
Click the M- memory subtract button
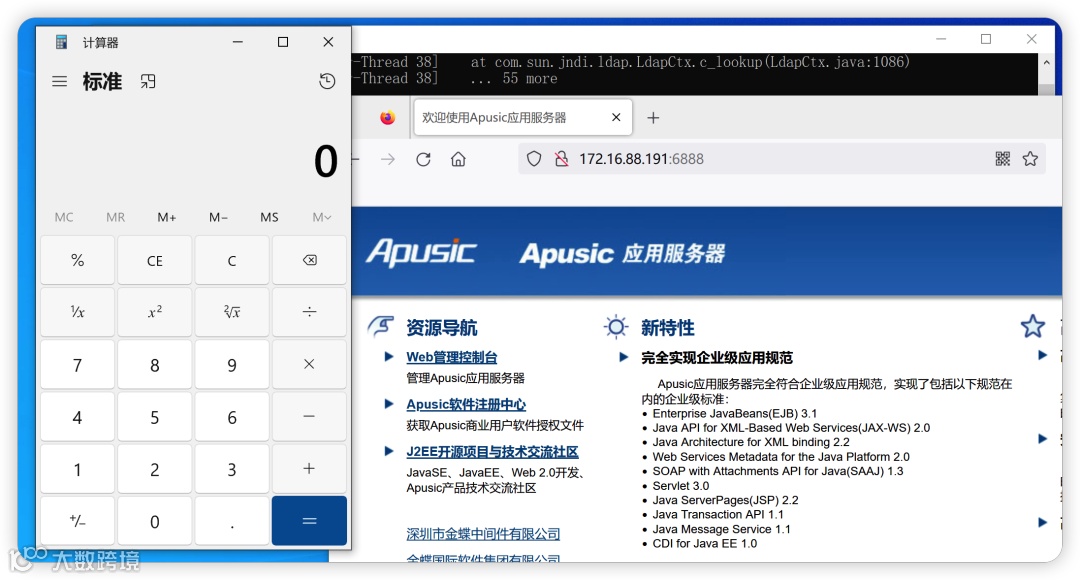tap(218, 217)
